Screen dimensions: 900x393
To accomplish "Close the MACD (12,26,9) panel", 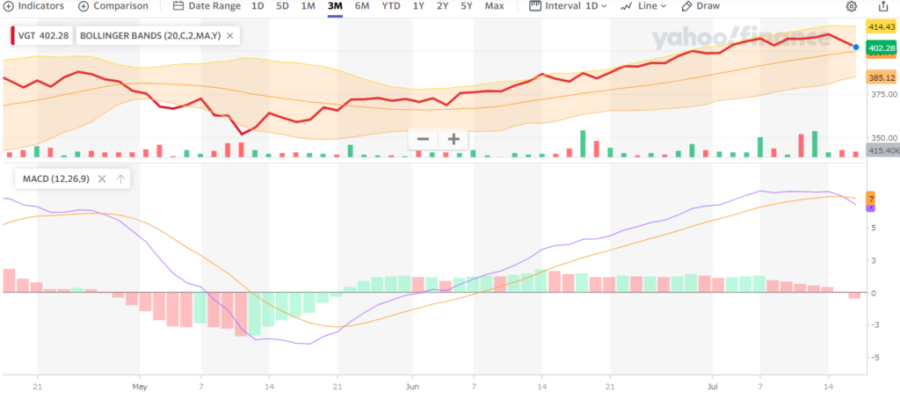I will point(102,179).
